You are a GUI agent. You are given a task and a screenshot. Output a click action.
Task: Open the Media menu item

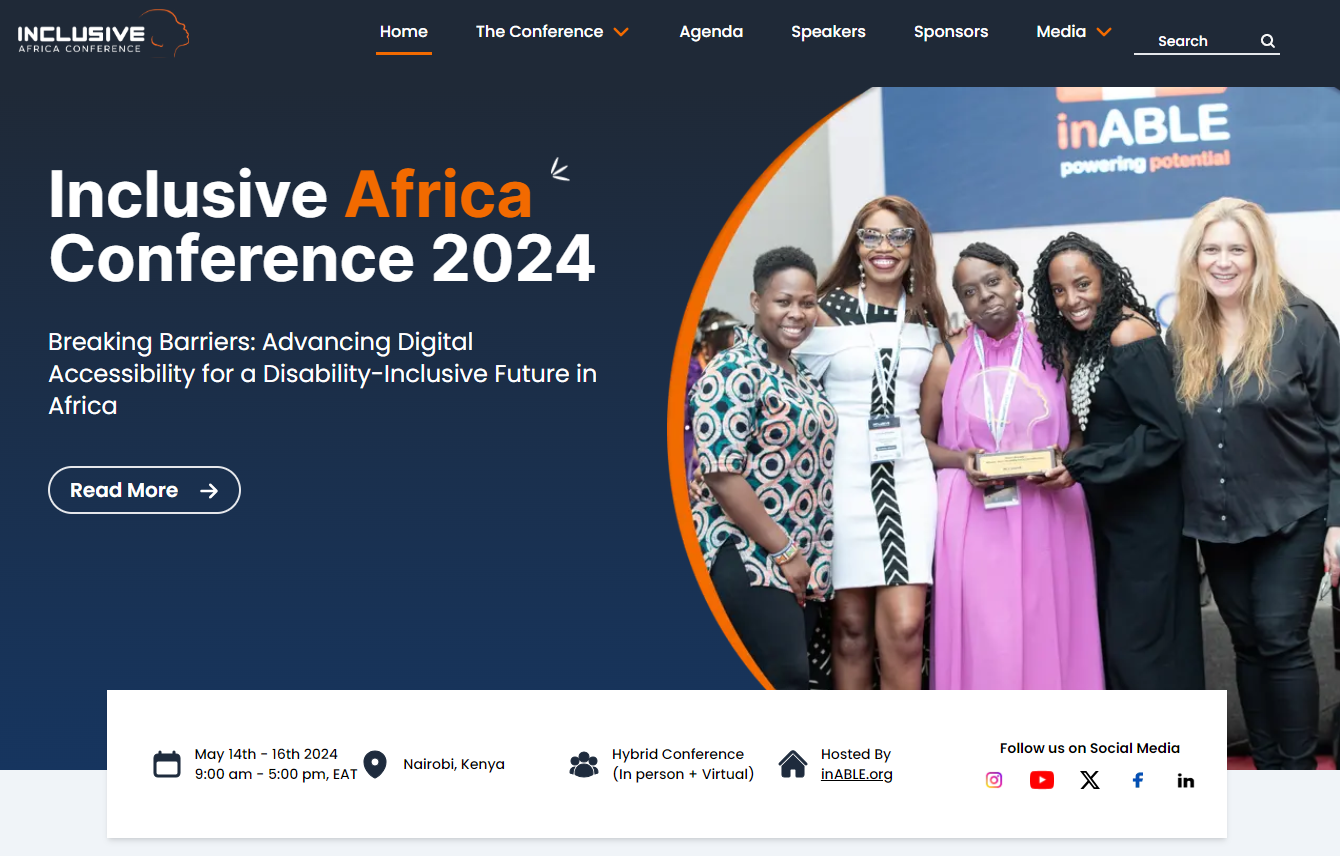tap(1061, 32)
